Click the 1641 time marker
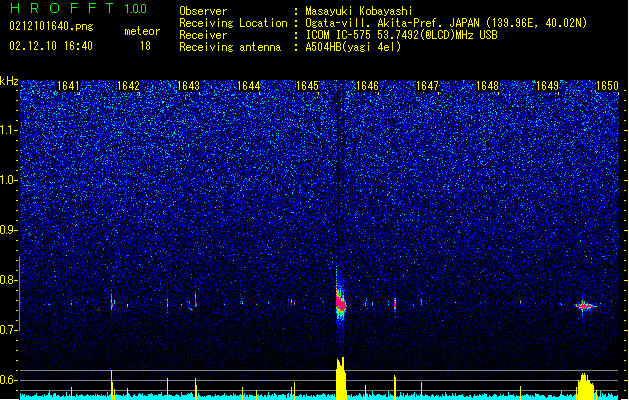The width and height of the screenshot is (629, 400). pos(69,86)
